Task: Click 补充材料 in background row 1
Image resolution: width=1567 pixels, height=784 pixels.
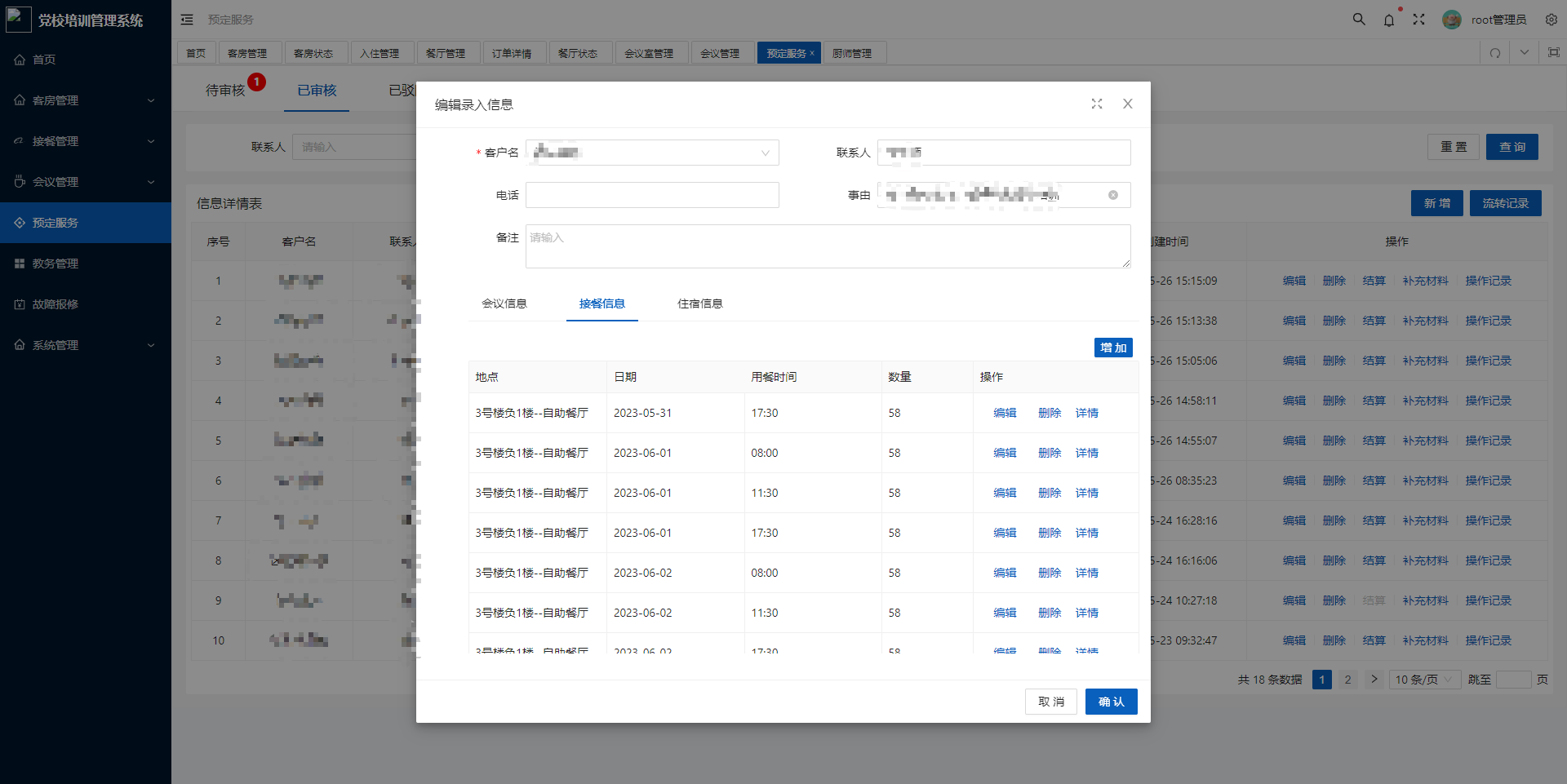Action: pyautogui.click(x=1426, y=281)
